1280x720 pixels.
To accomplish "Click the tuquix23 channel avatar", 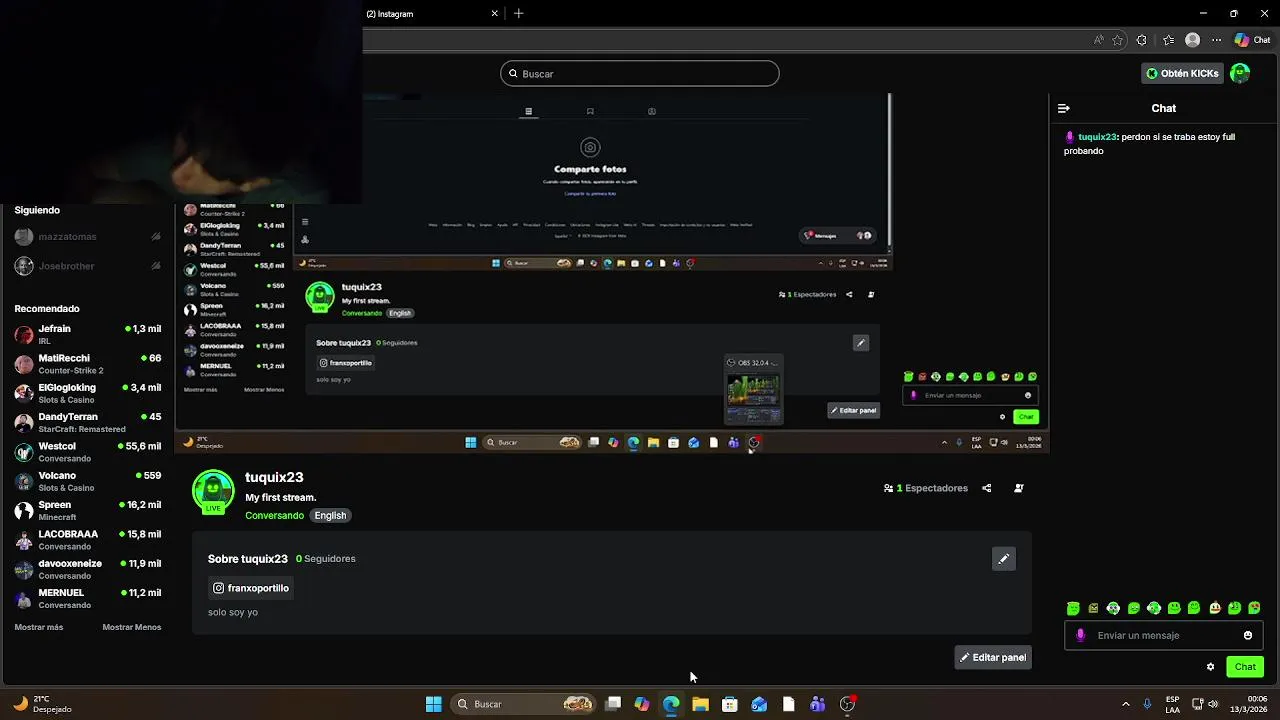I will pyautogui.click(x=213, y=491).
